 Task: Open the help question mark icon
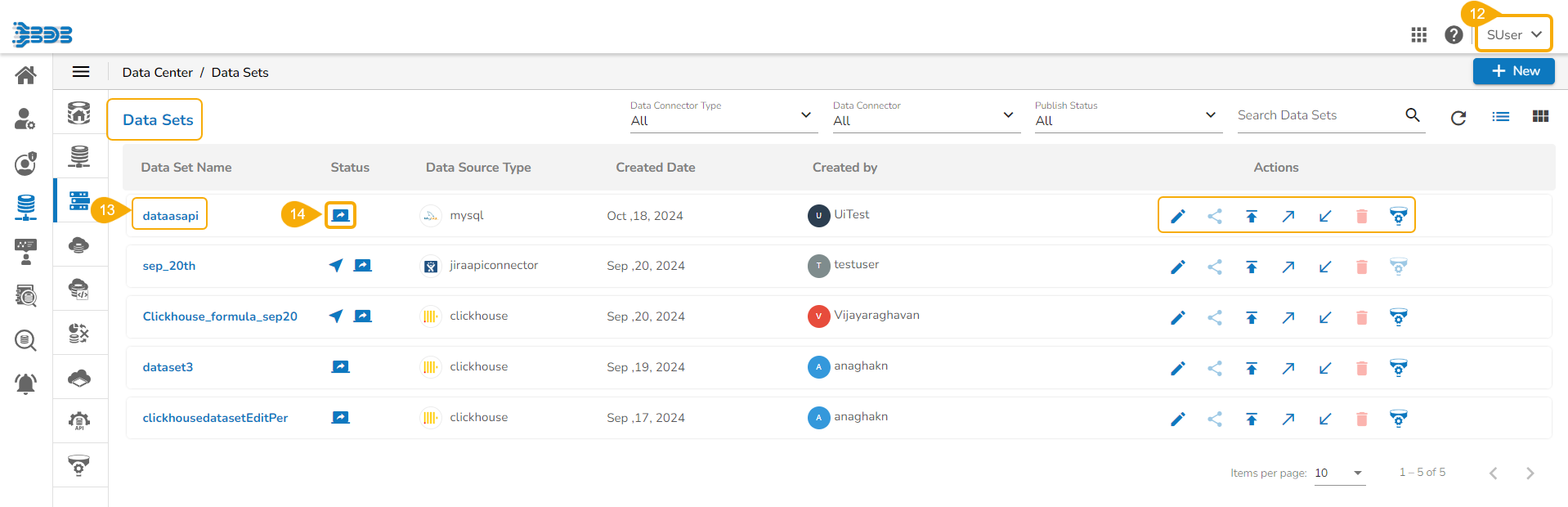point(1453,35)
